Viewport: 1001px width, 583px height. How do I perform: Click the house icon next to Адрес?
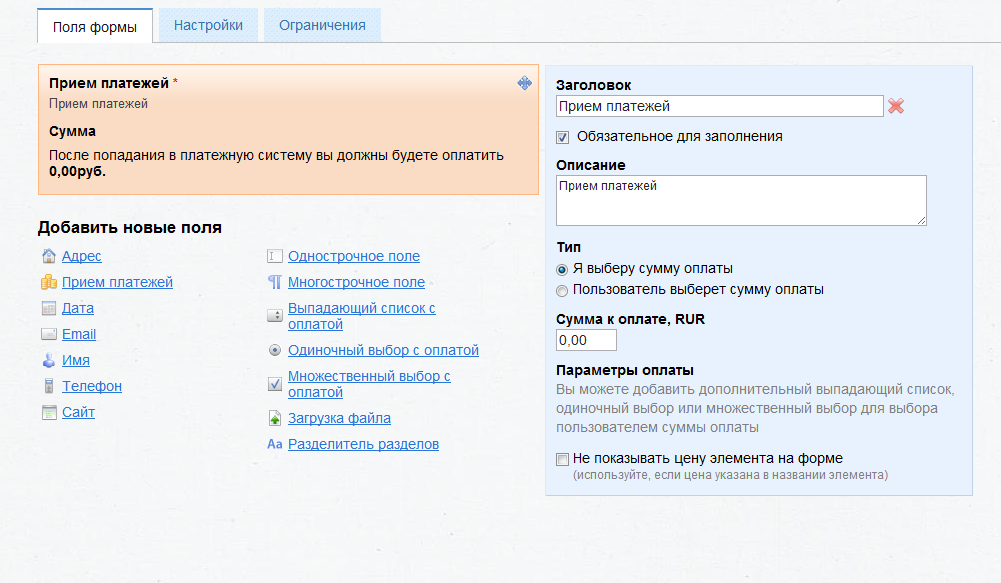pyautogui.click(x=48, y=256)
